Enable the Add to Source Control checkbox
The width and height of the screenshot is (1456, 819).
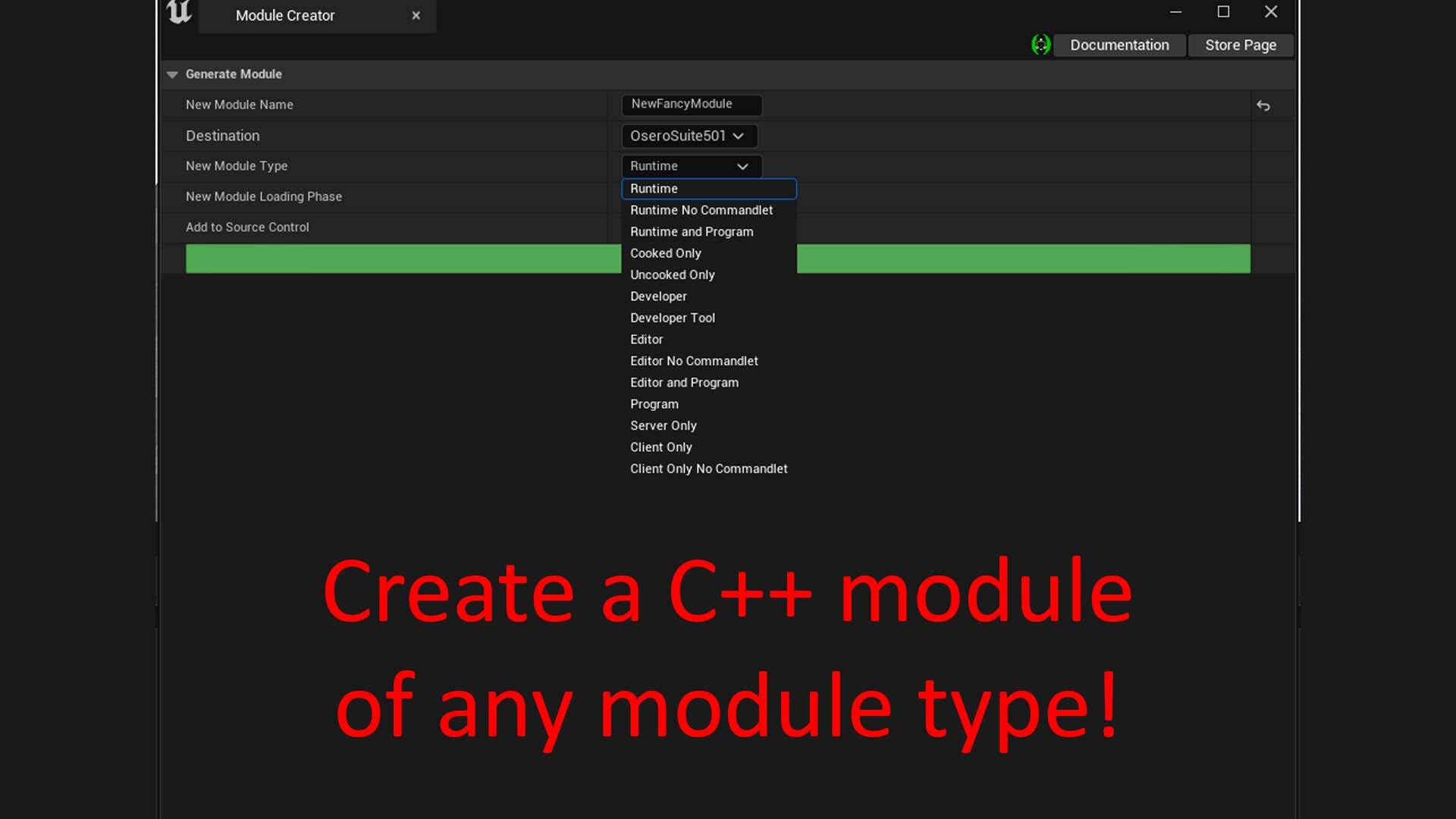coord(629,227)
